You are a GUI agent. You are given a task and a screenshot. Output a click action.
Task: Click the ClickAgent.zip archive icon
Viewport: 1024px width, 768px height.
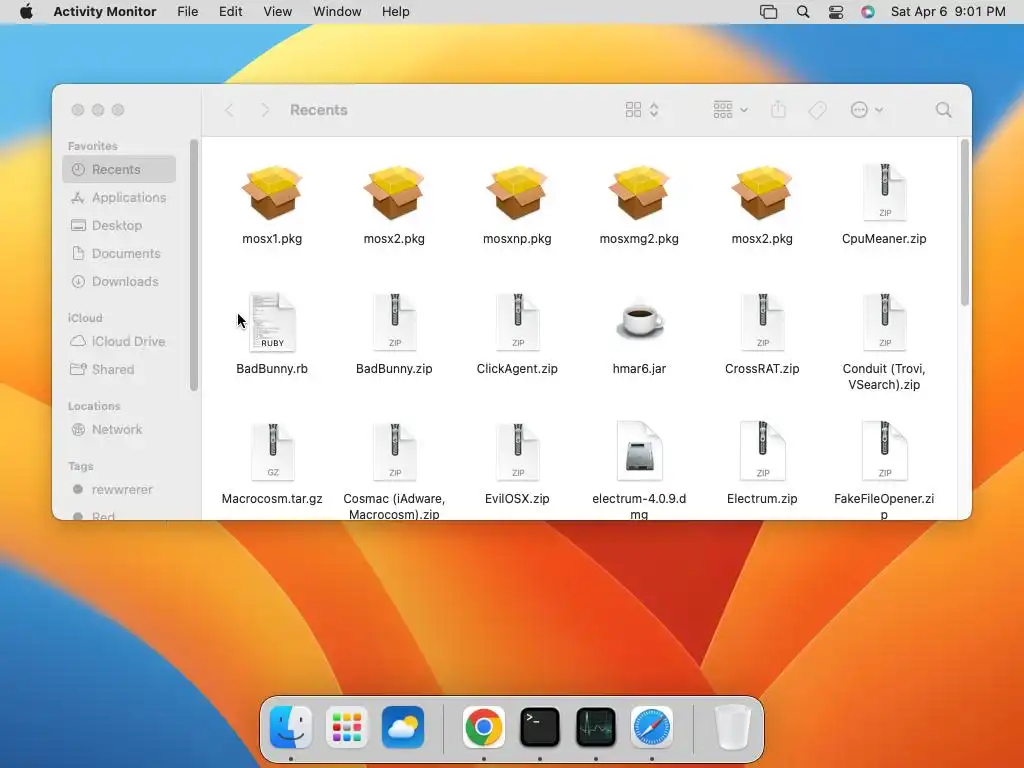tap(517, 323)
